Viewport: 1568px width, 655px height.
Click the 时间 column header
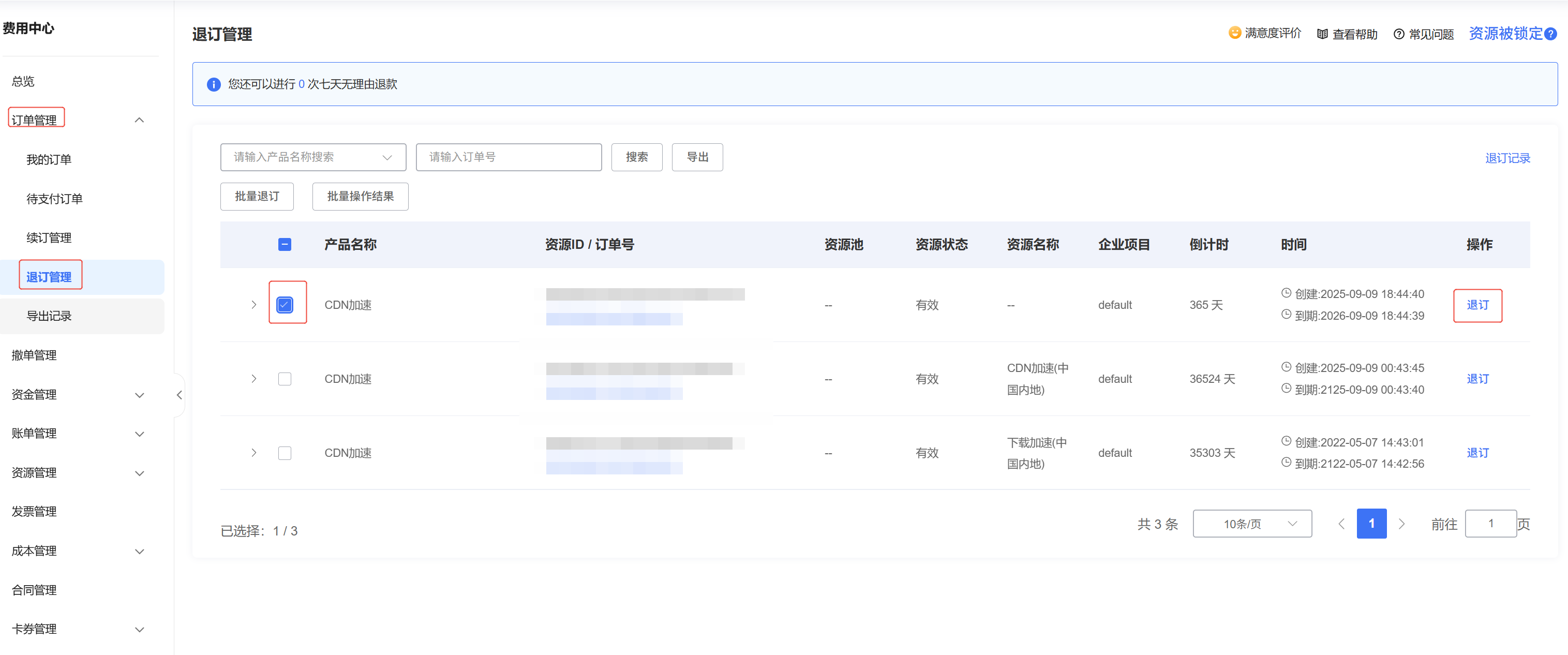coord(1293,245)
